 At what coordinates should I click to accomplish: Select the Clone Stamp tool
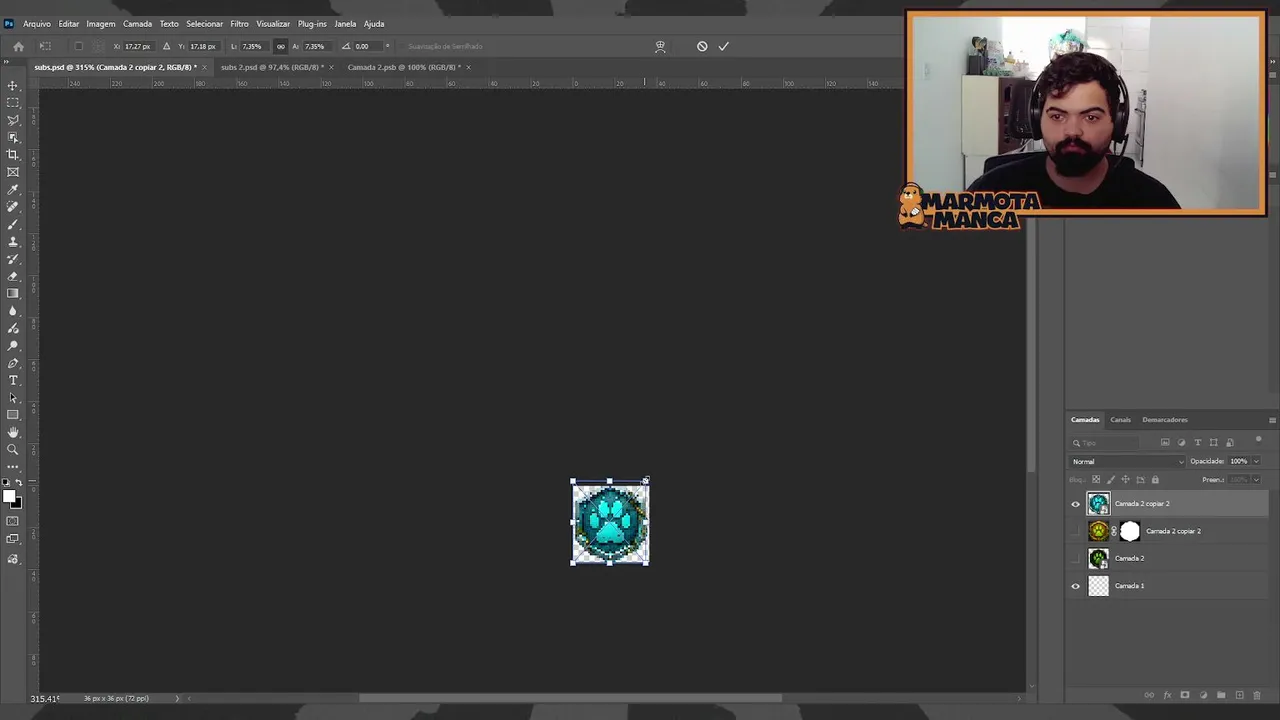pos(13,241)
